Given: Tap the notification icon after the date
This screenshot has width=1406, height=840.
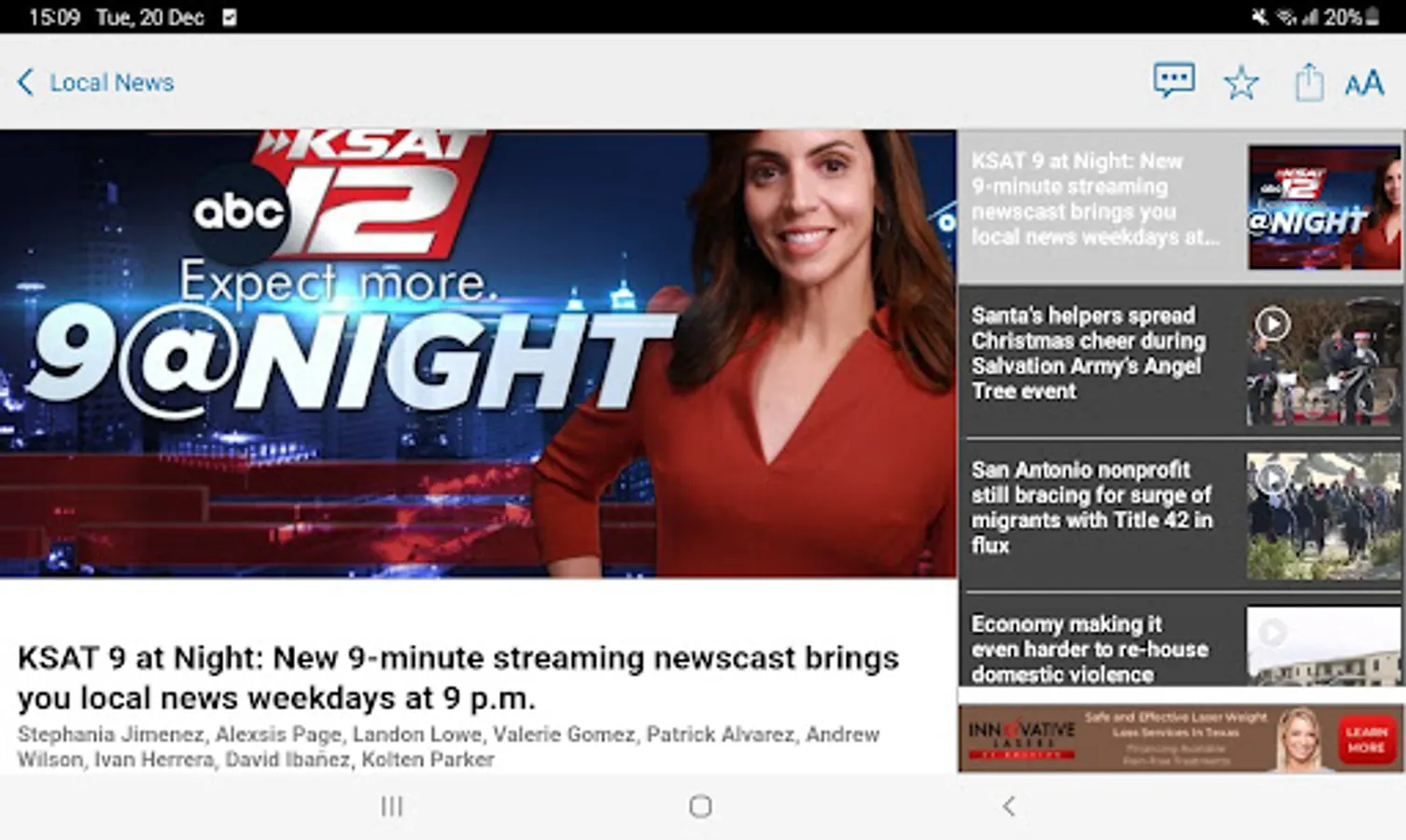Looking at the screenshot, I should (x=230, y=17).
